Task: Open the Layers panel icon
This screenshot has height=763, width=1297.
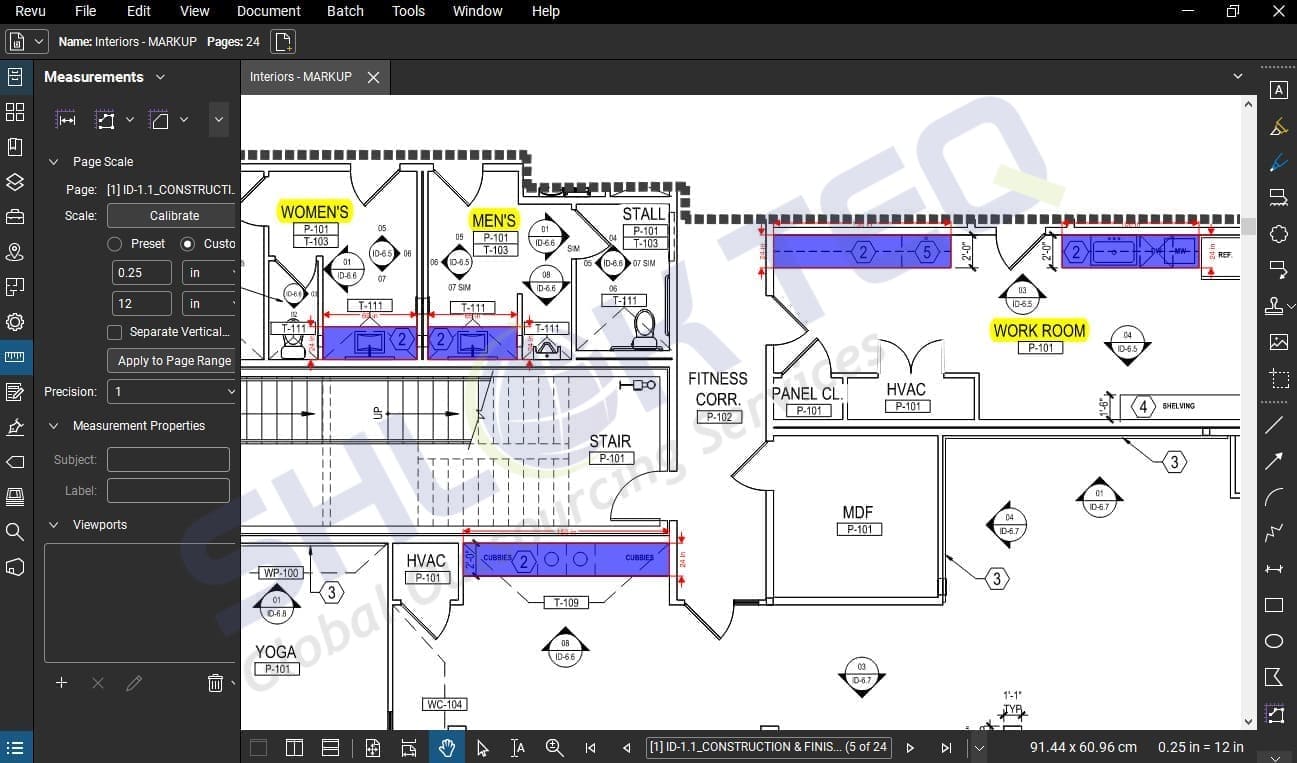Action: [x=15, y=182]
